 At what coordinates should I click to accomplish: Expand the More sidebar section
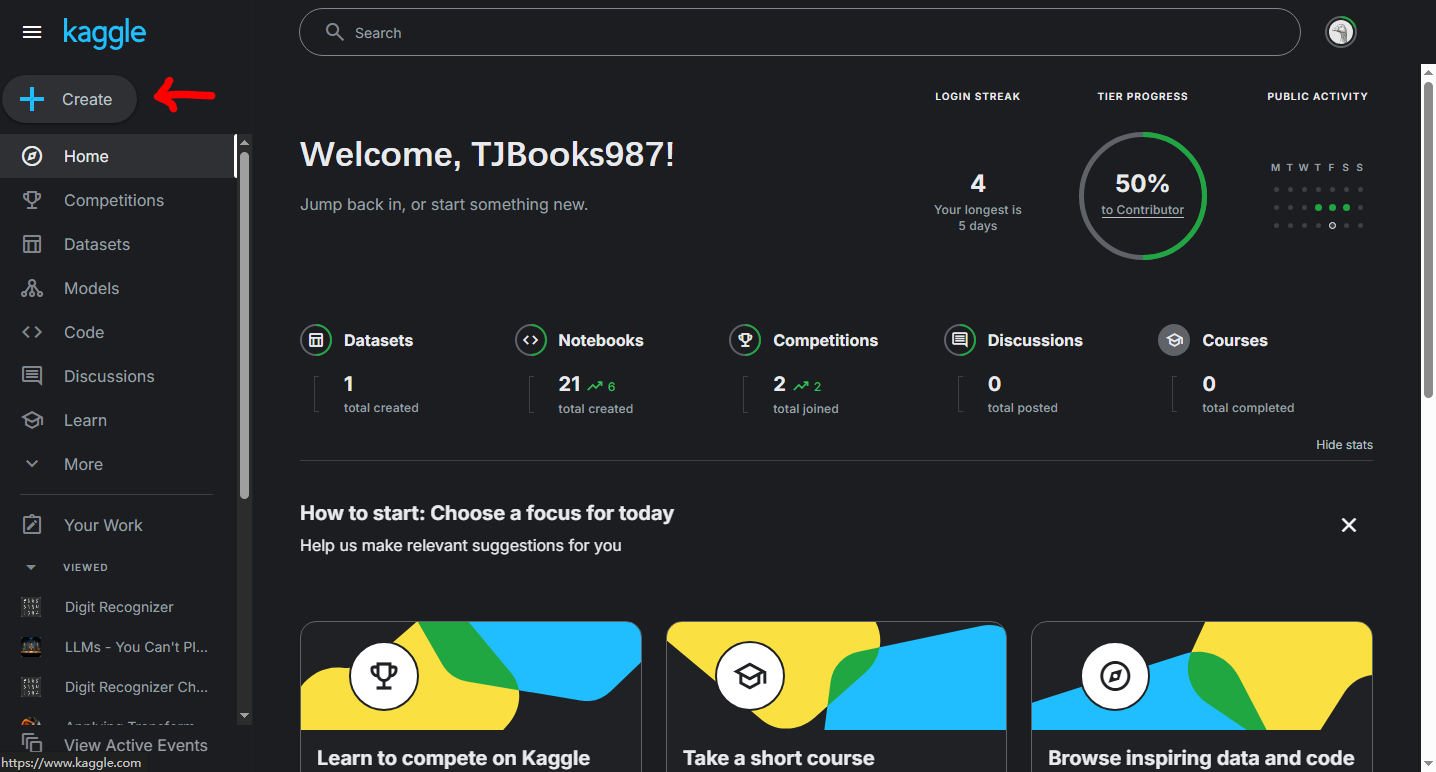click(x=82, y=464)
